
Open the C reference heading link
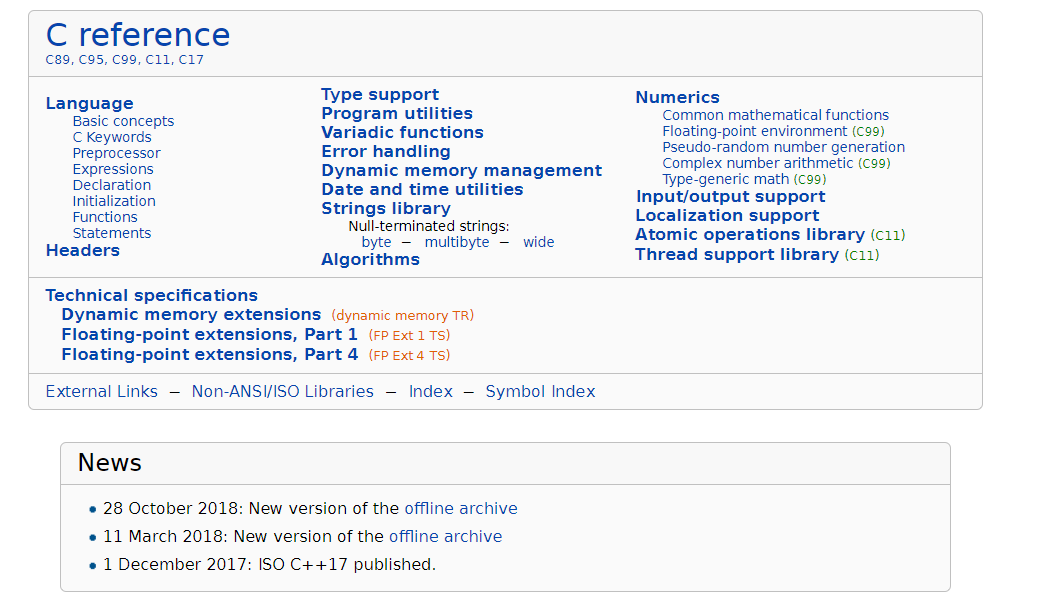[138, 35]
